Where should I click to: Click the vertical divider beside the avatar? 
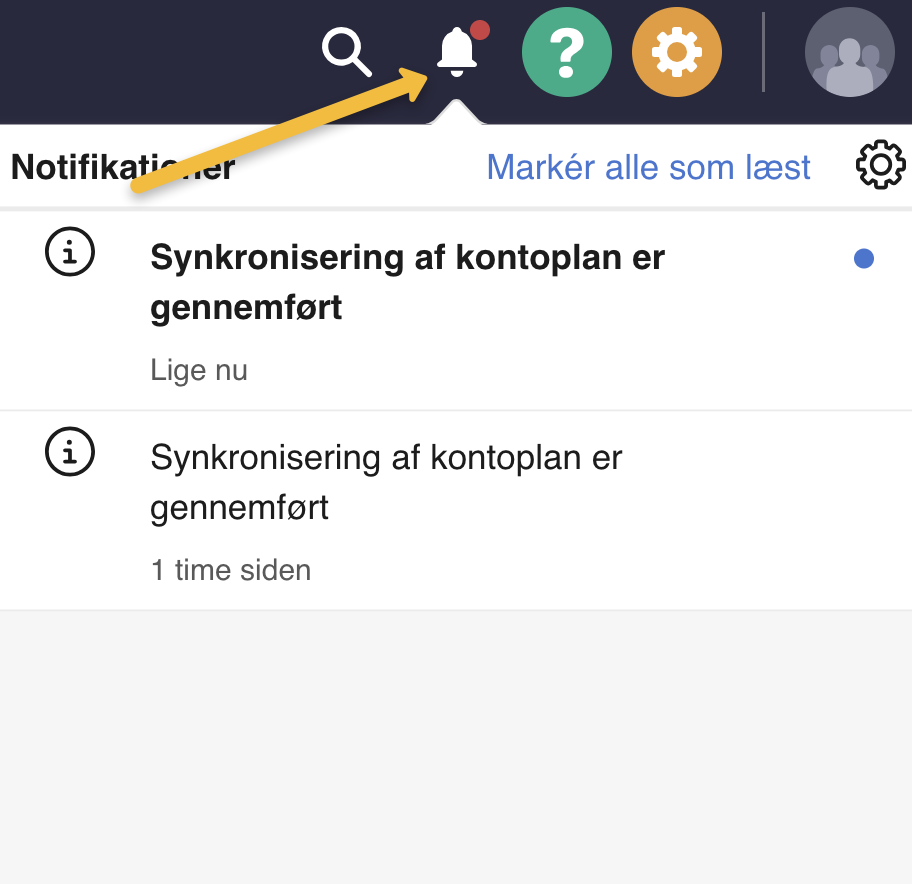763,52
